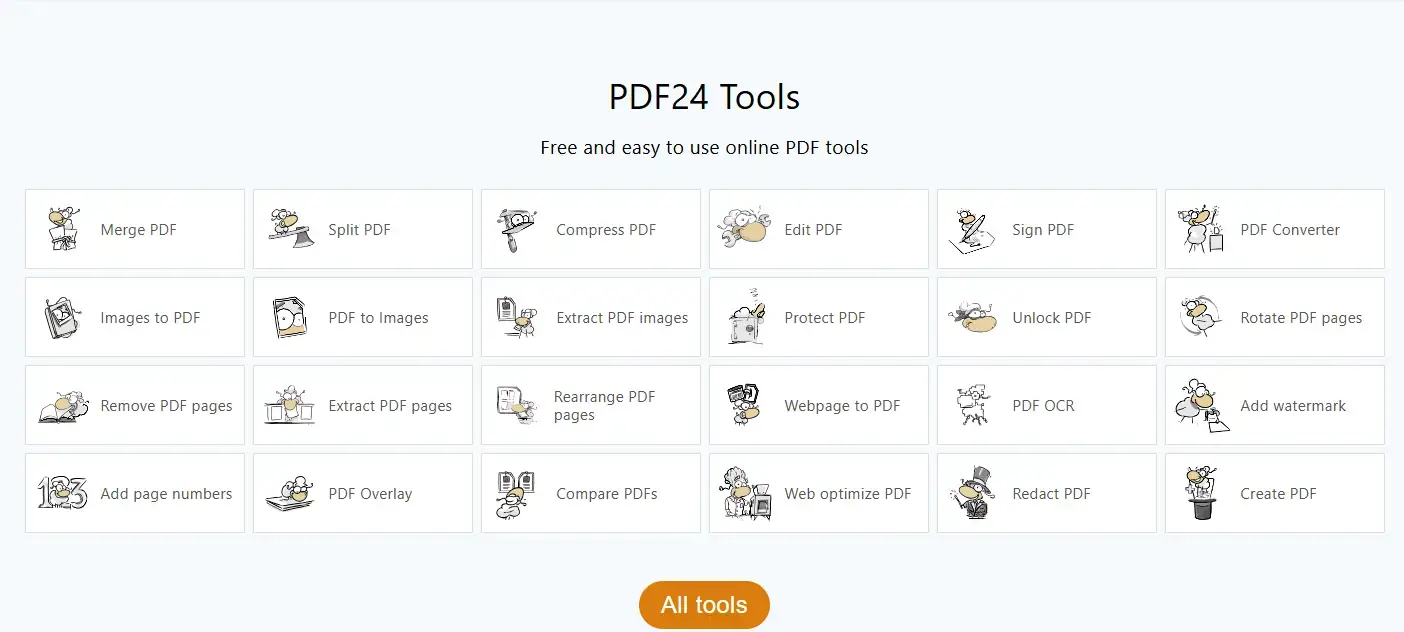Click the Create PDF magic hat icon
The height and width of the screenshot is (632, 1404).
pos(1201,493)
